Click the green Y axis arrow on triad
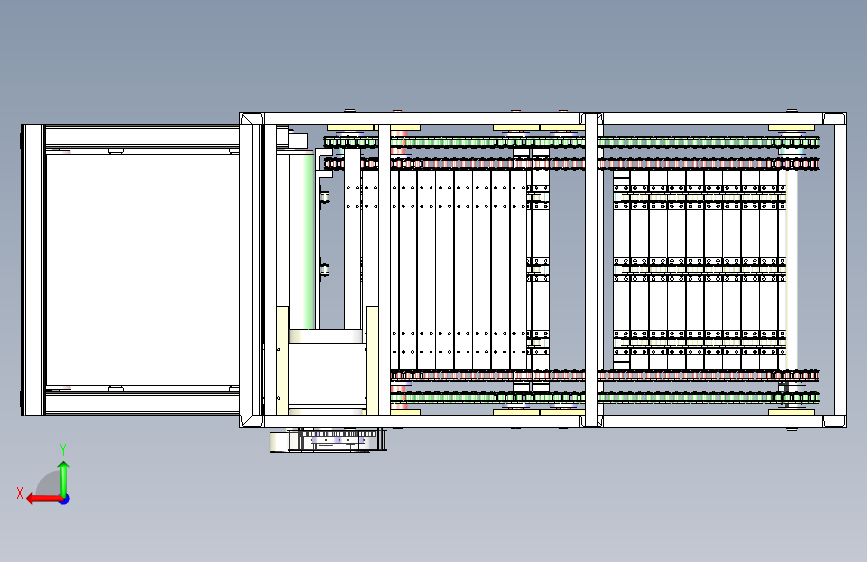 (64, 478)
